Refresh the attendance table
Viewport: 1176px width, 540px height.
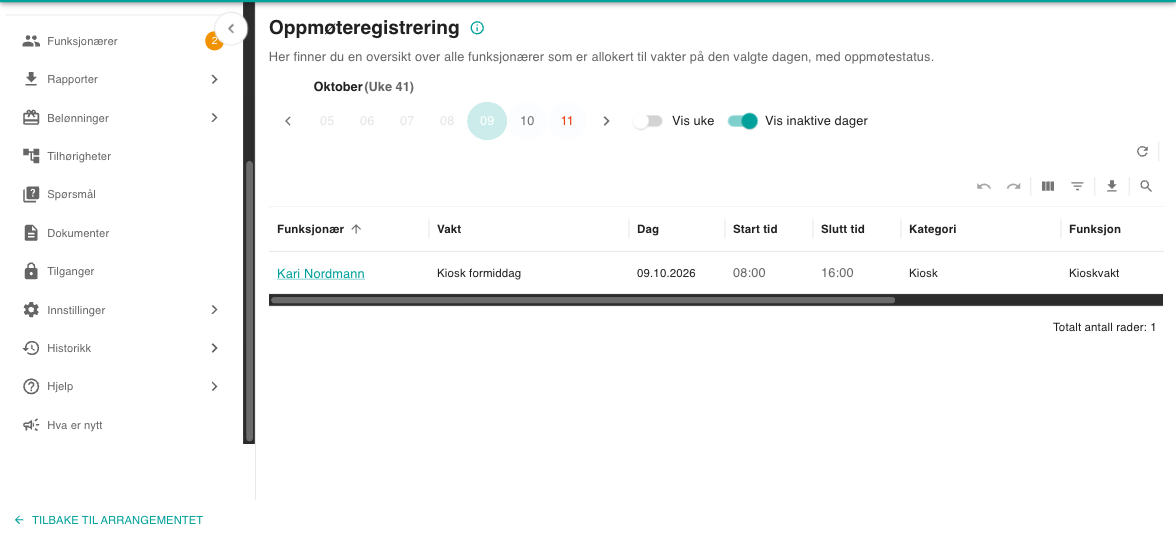(x=1142, y=152)
